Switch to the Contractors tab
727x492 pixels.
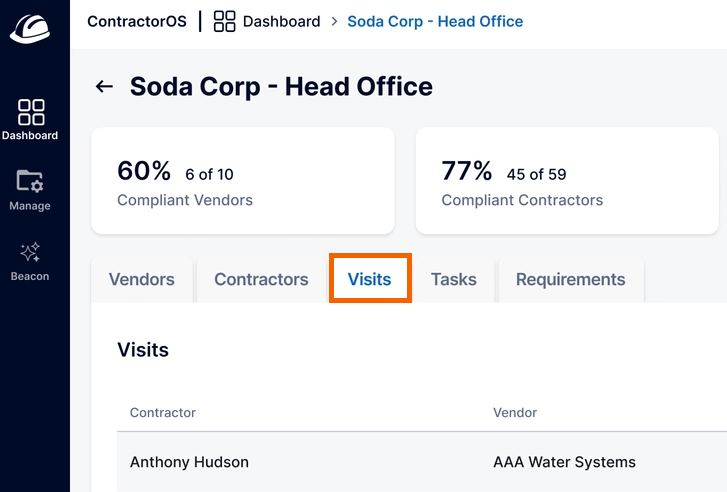261,279
